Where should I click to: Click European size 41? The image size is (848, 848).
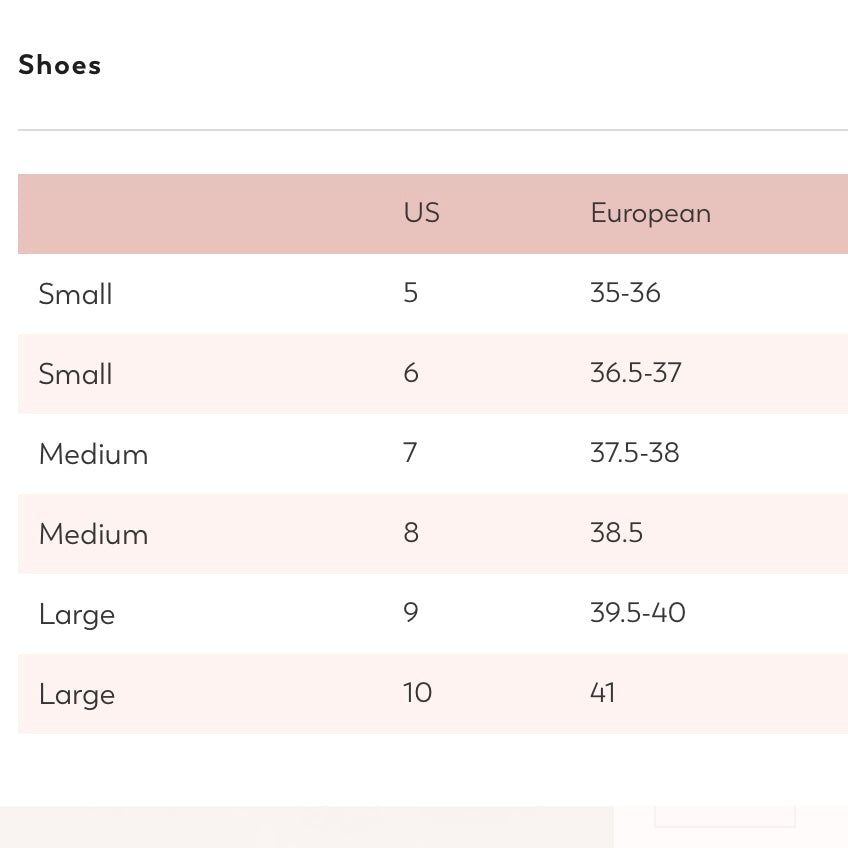coord(602,693)
